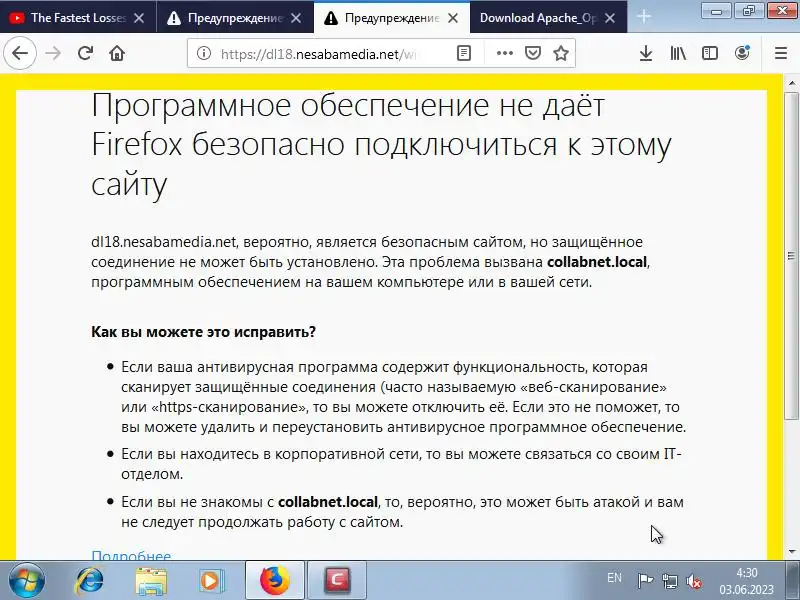Select the active Предупреждение tab
This screenshot has height=600, width=800.
click(x=392, y=18)
